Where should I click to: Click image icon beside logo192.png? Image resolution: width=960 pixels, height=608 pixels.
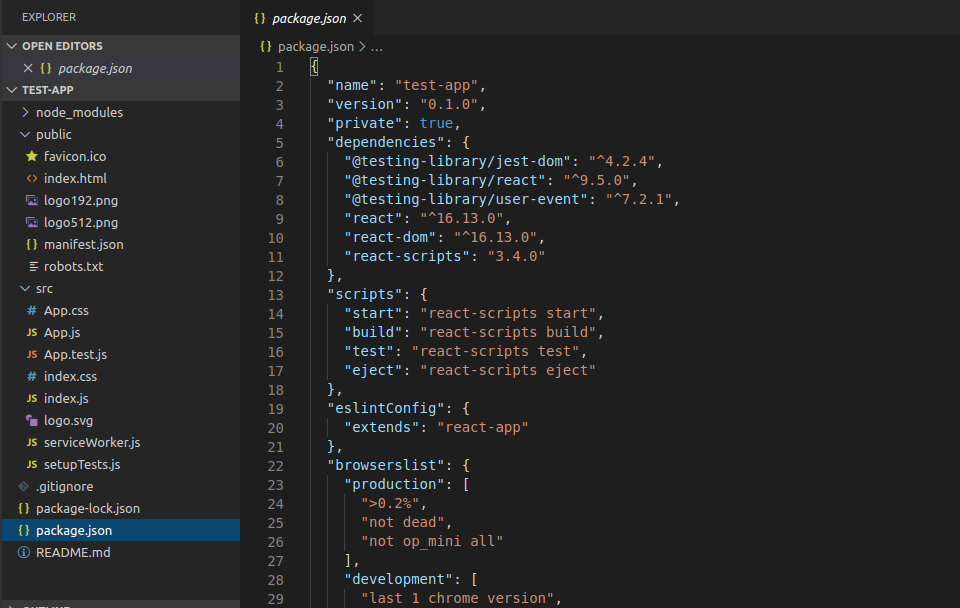coord(32,200)
